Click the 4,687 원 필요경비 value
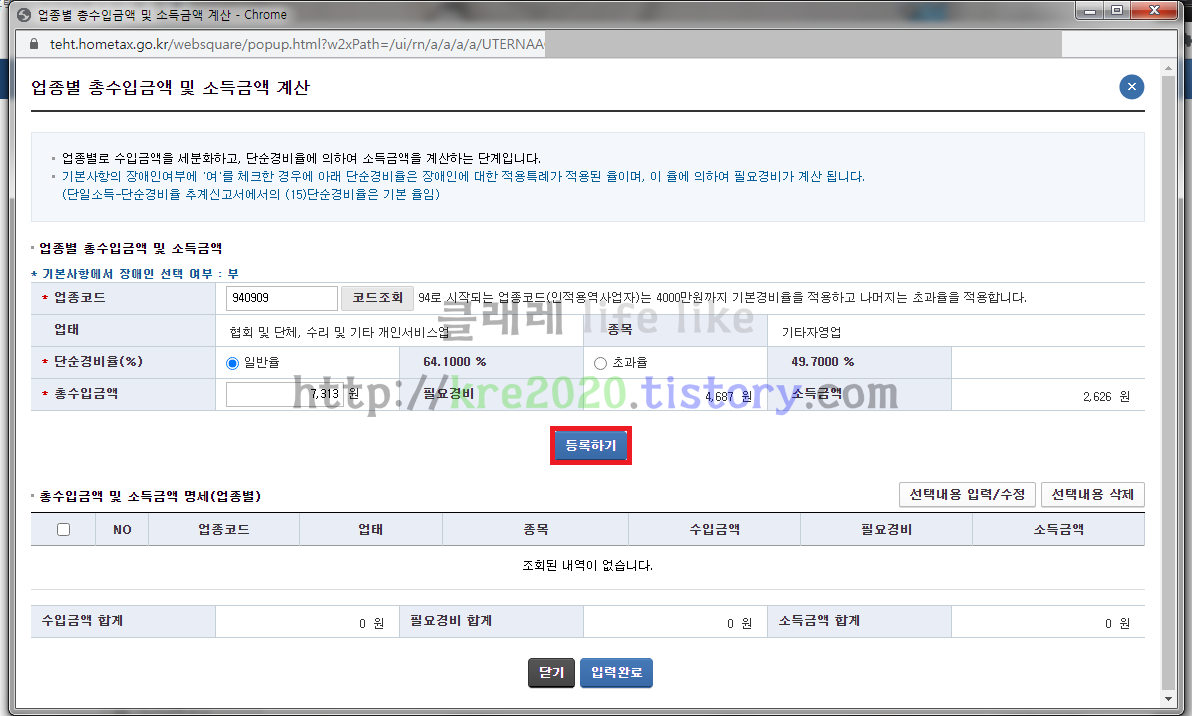1192x716 pixels. point(728,397)
